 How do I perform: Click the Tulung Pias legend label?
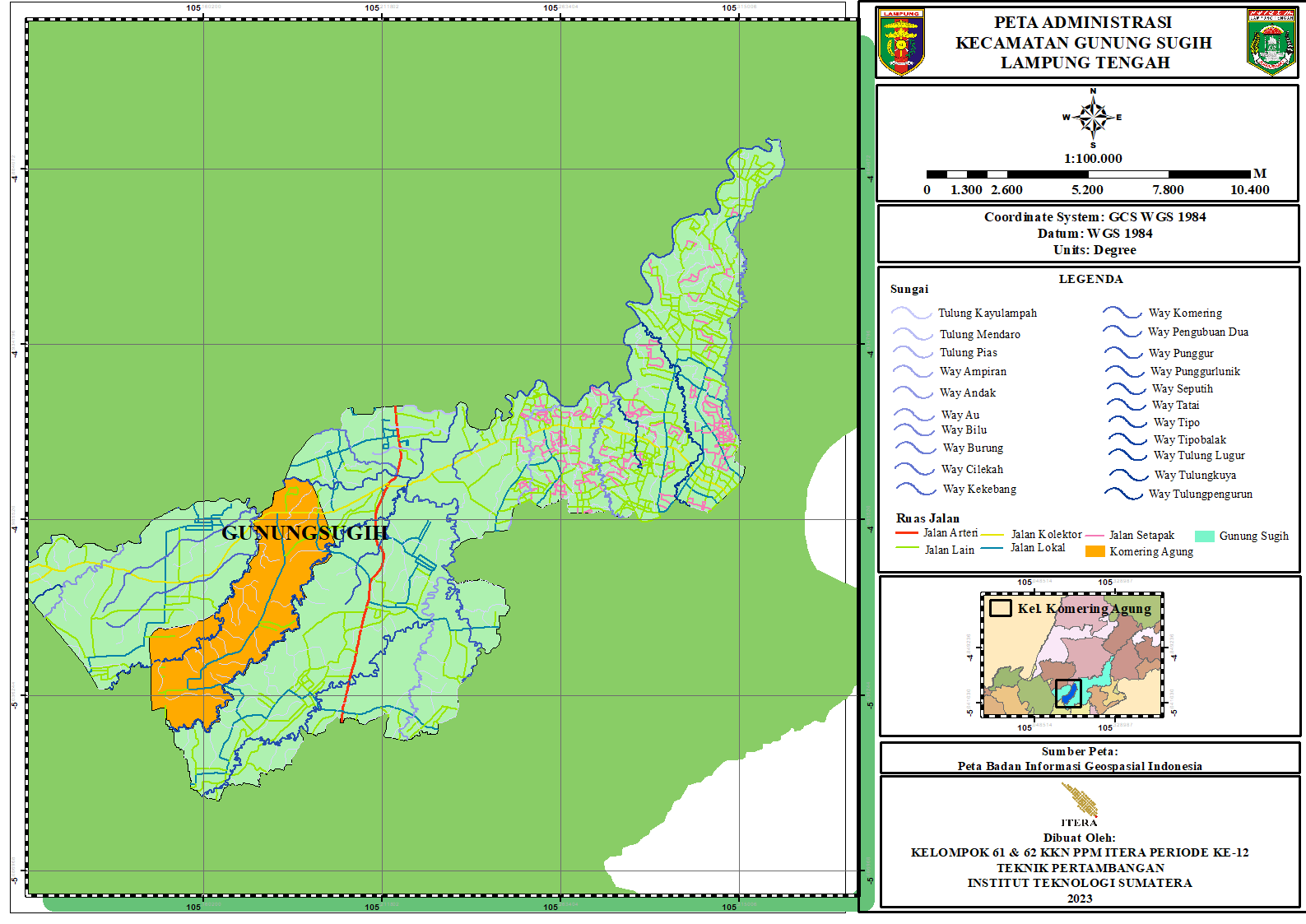[969, 352]
